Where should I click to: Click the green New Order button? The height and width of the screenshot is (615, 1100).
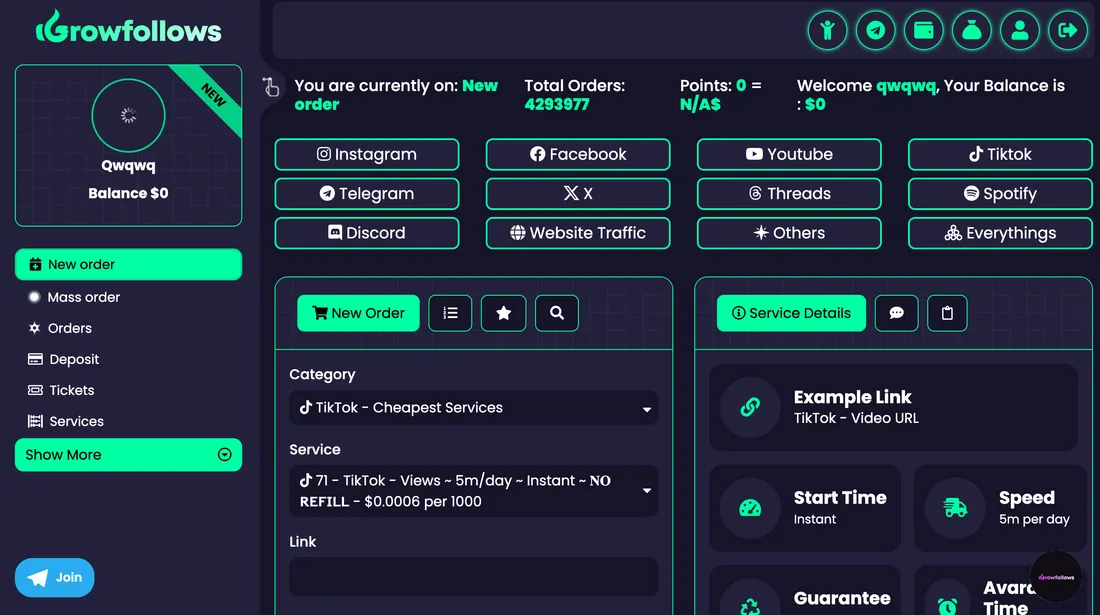(358, 313)
